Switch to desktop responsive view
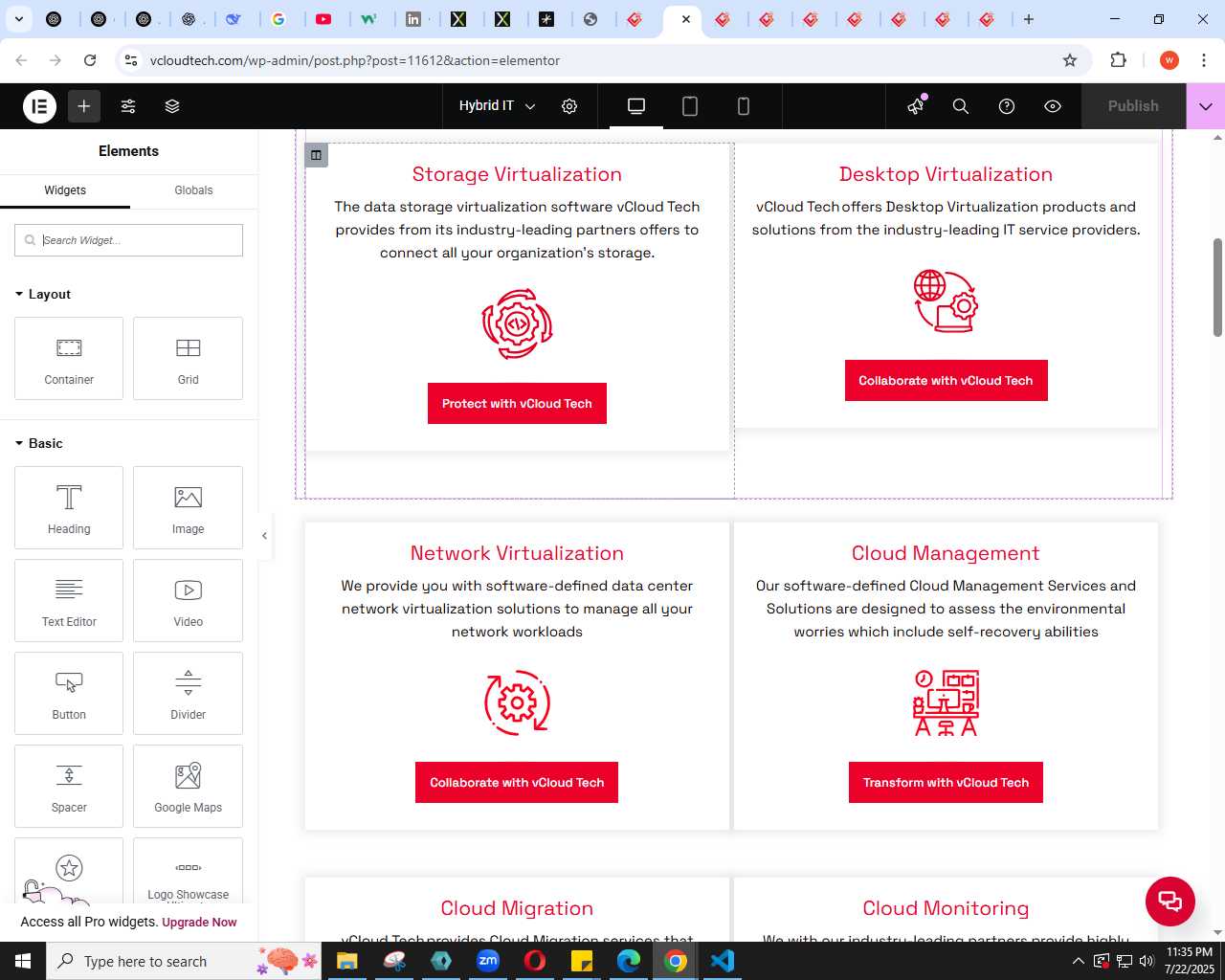1225x980 pixels. [636, 106]
